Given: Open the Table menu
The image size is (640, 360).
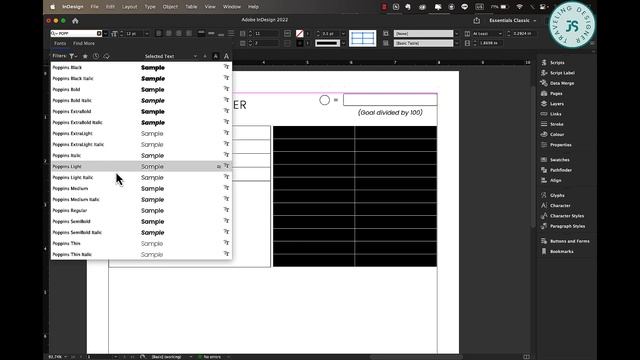Looking at the screenshot, I should [x=191, y=7].
